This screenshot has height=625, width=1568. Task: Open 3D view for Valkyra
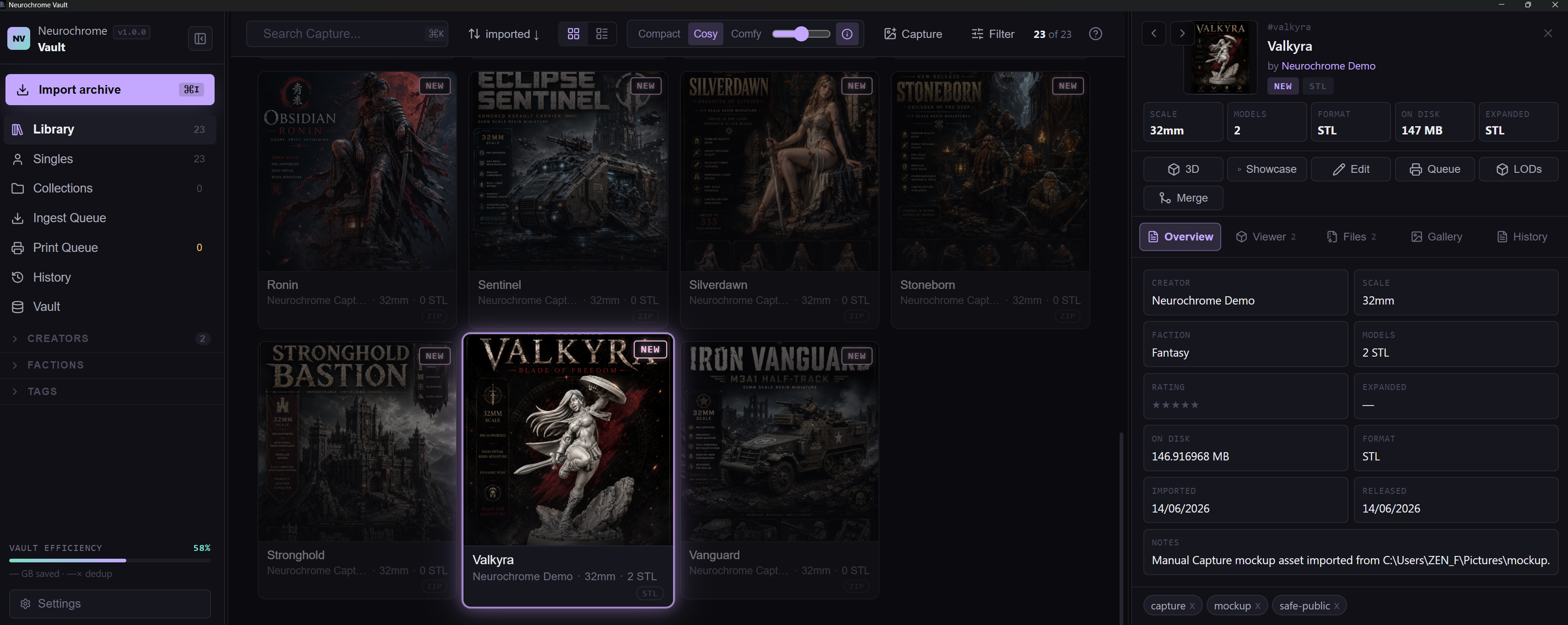(1183, 169)
